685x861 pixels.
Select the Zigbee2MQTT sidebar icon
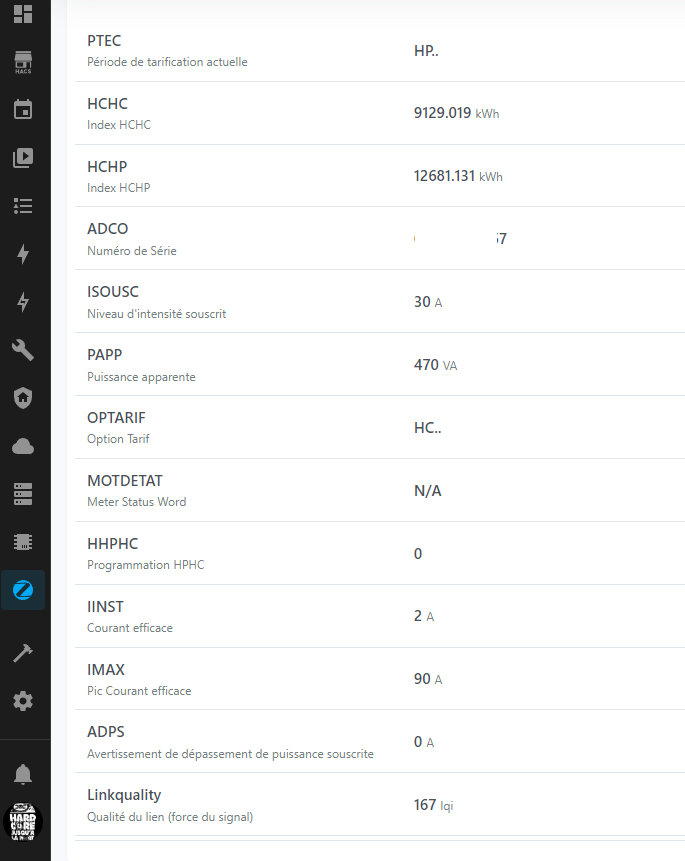point(23,590)
